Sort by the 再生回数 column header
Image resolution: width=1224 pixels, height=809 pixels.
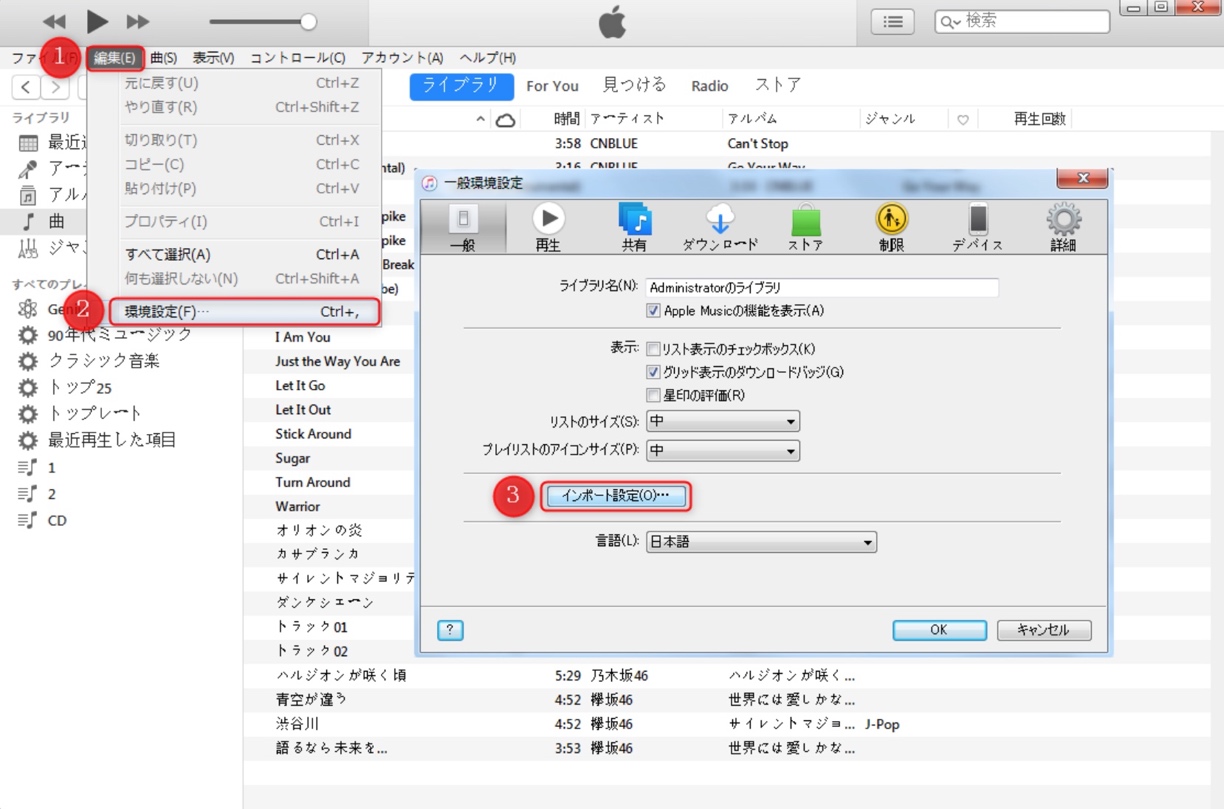coord(1040,119)
